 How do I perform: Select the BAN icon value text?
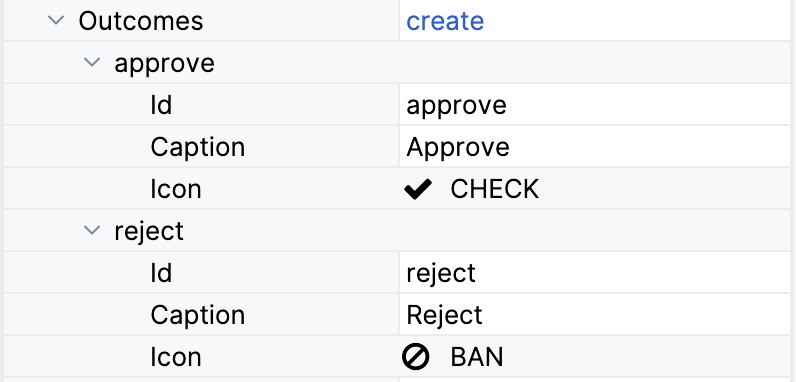click(x=477, y=357)
